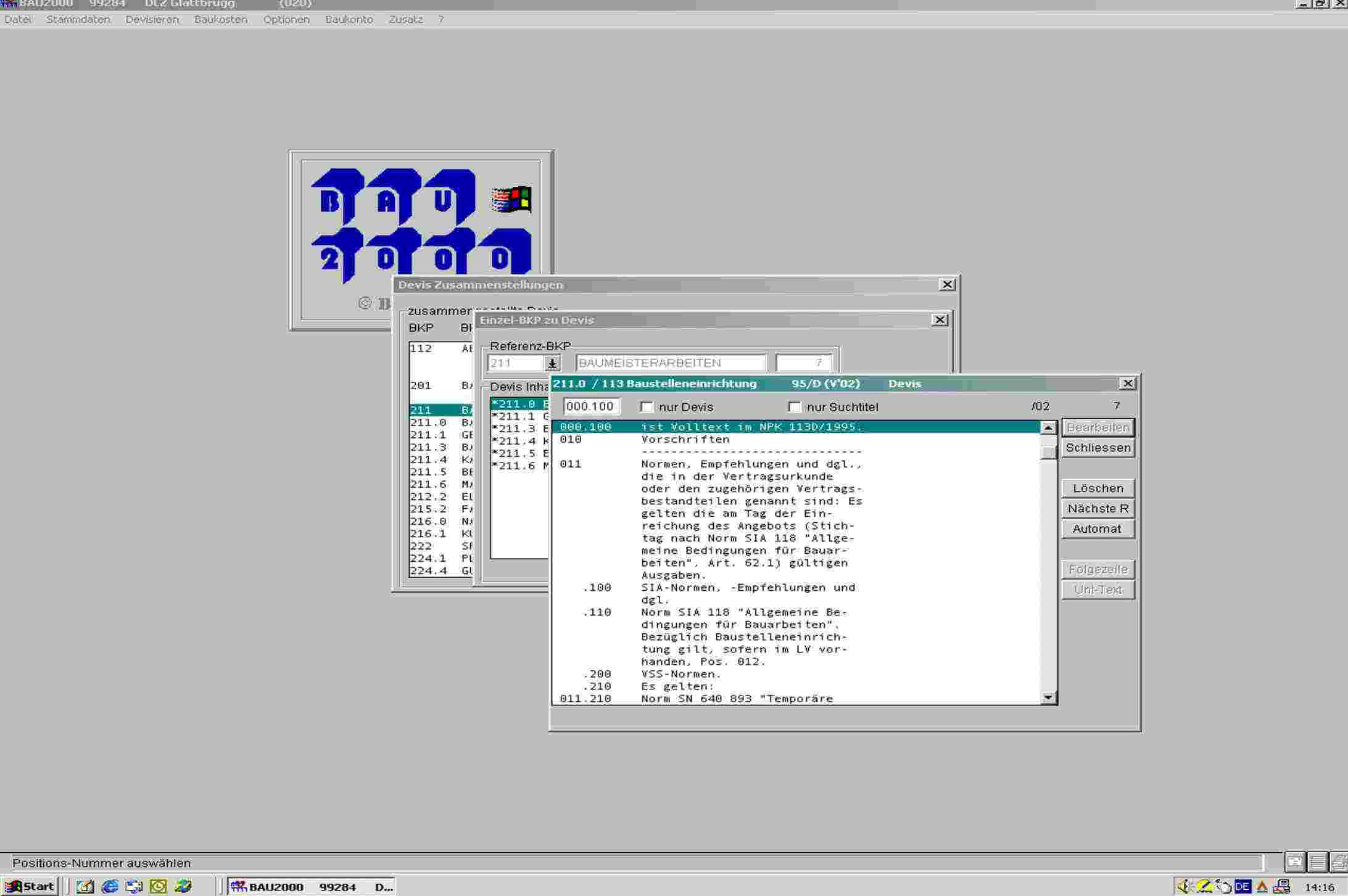Click the volume speaker tray icon
The image size is (1348, 896).
pos(1183,886)
